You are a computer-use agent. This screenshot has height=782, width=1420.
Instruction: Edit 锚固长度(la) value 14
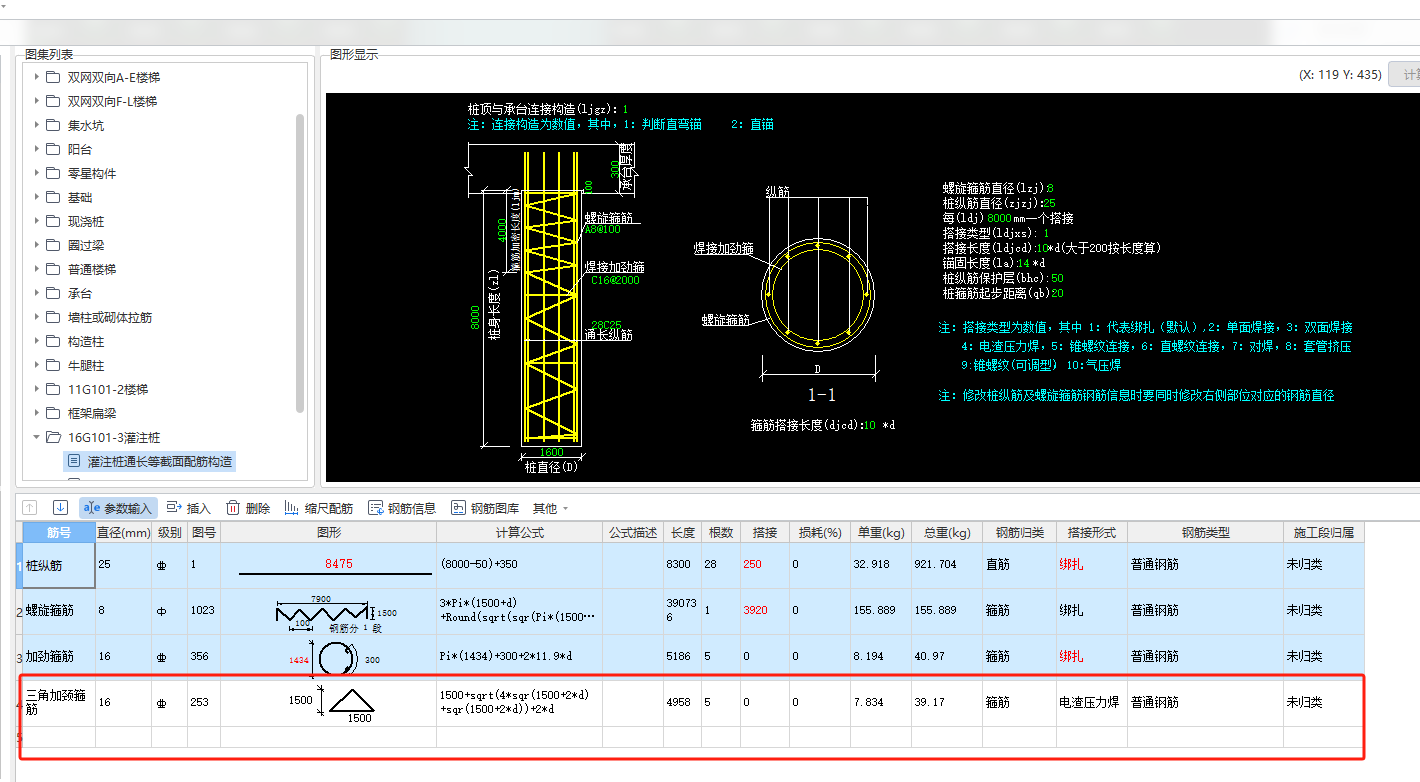[1023, 263]
